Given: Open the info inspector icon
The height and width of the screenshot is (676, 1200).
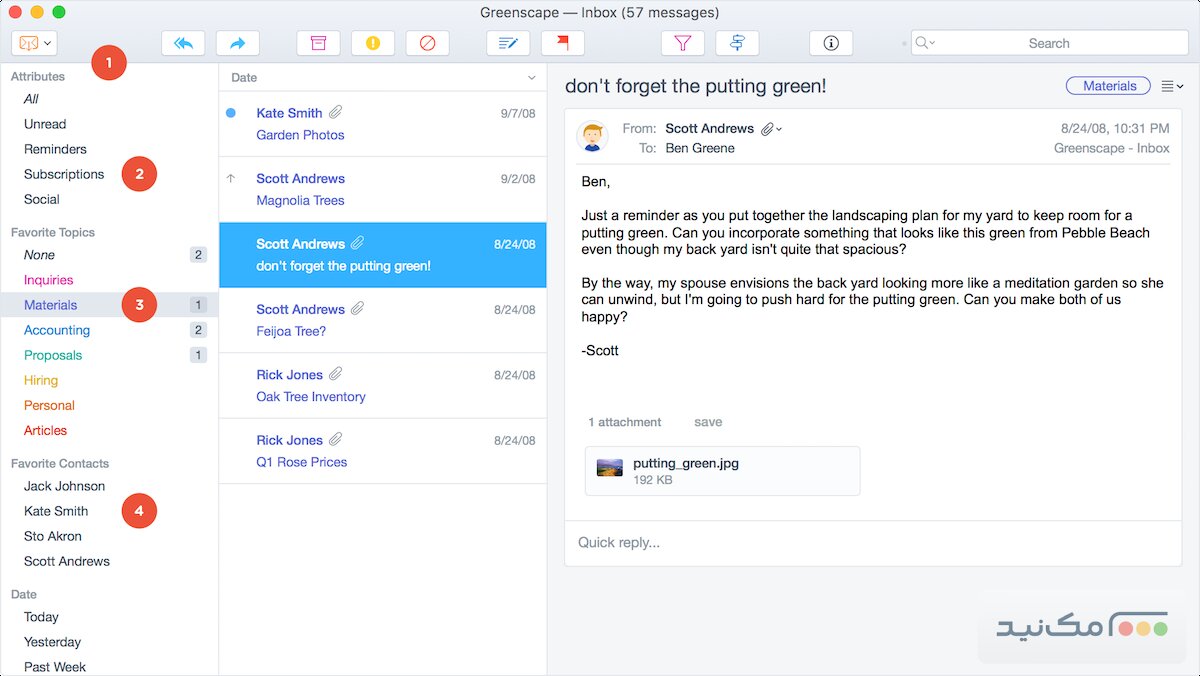Looking at the screenshot, I should coord(830,43).
